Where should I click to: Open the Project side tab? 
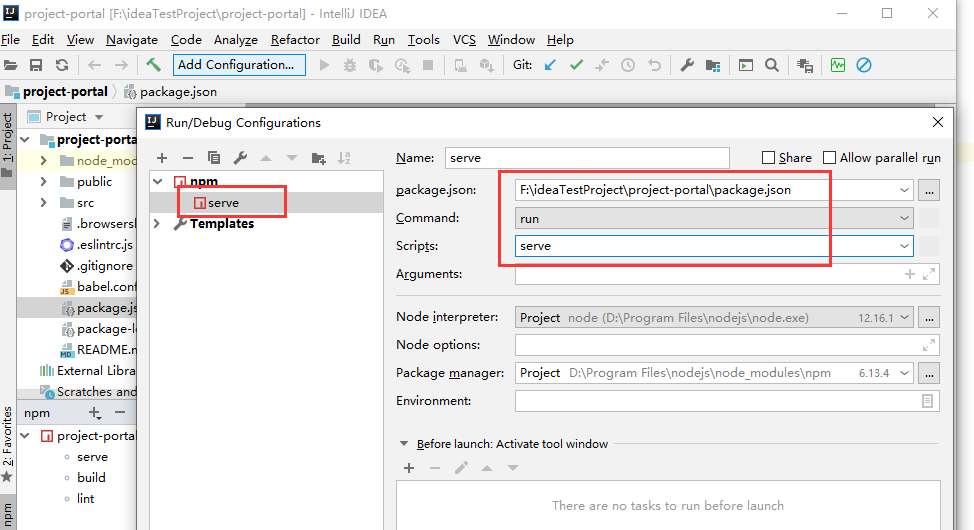point(7,144)
